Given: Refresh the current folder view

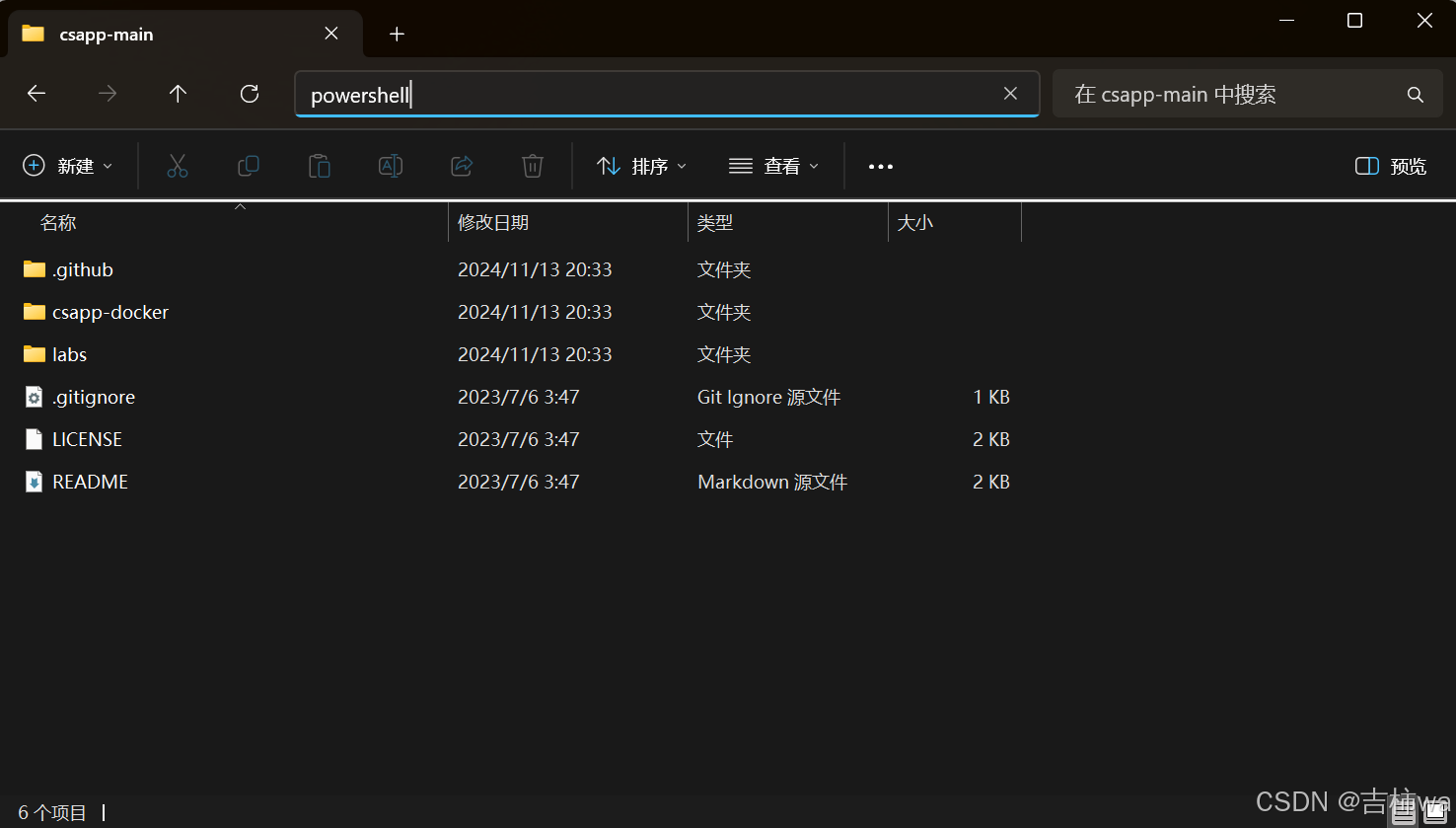Looking at the screenshot, I should [x=249, y=94].
